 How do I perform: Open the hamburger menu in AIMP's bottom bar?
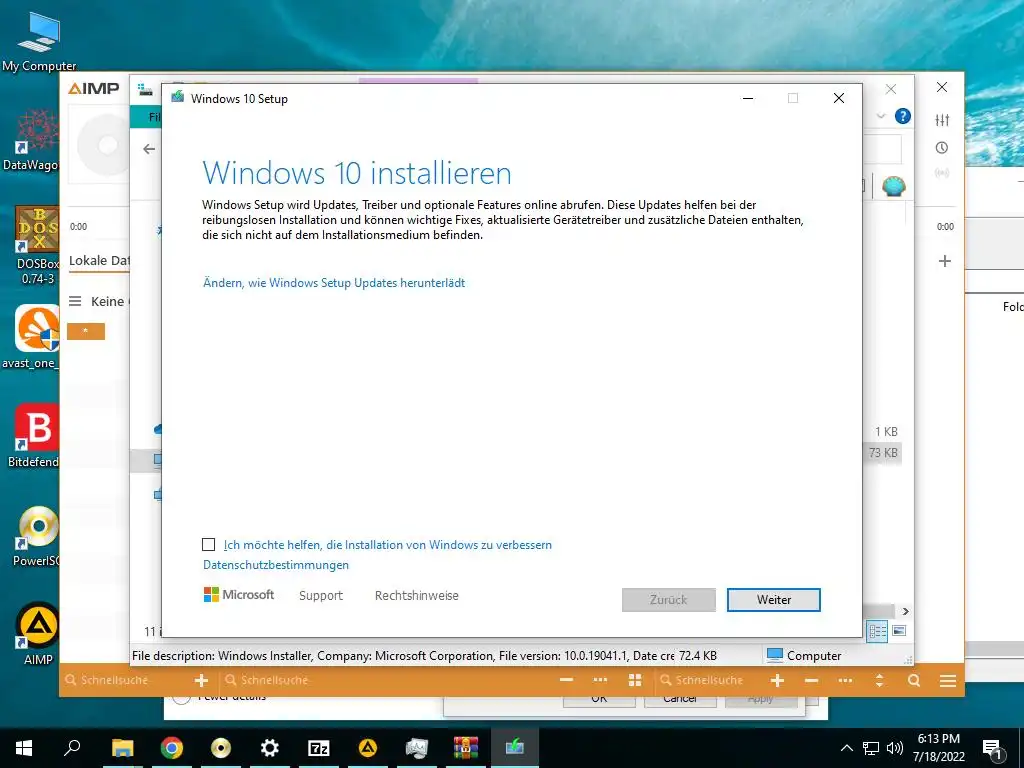point(948,681)
